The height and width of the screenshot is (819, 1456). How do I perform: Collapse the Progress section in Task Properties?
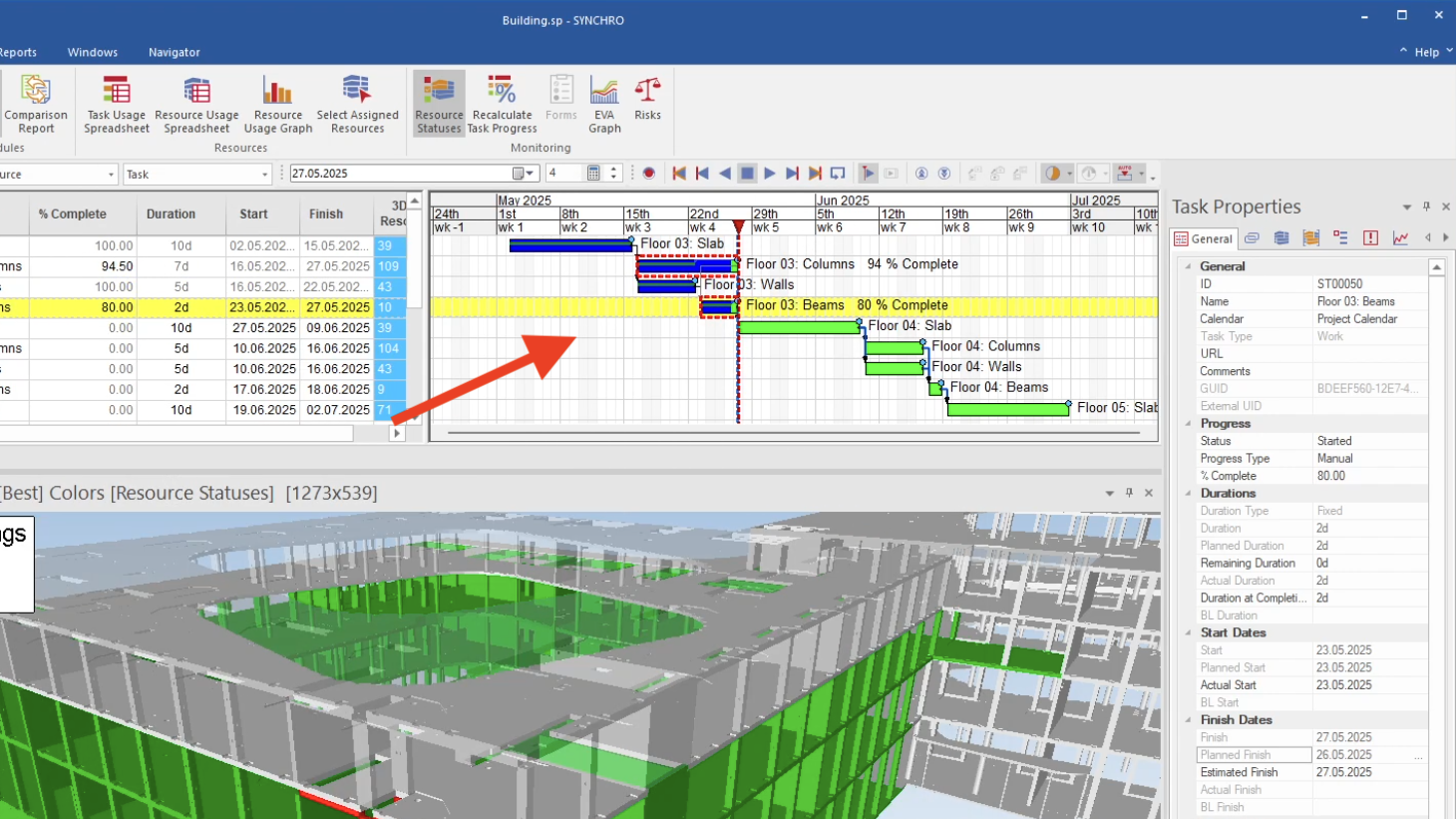pyautogui.click(x=1188, y=424)
